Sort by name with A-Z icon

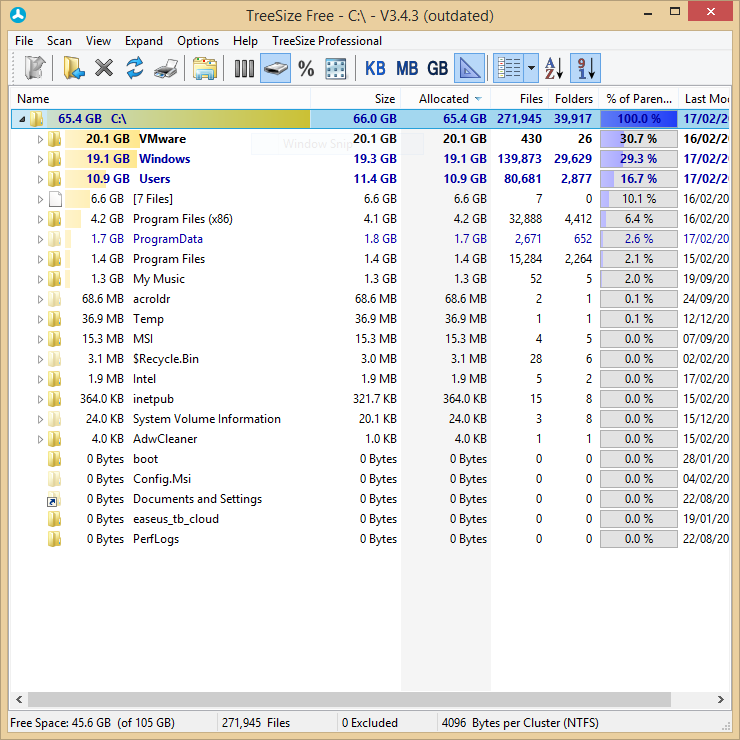coord(554,68)
